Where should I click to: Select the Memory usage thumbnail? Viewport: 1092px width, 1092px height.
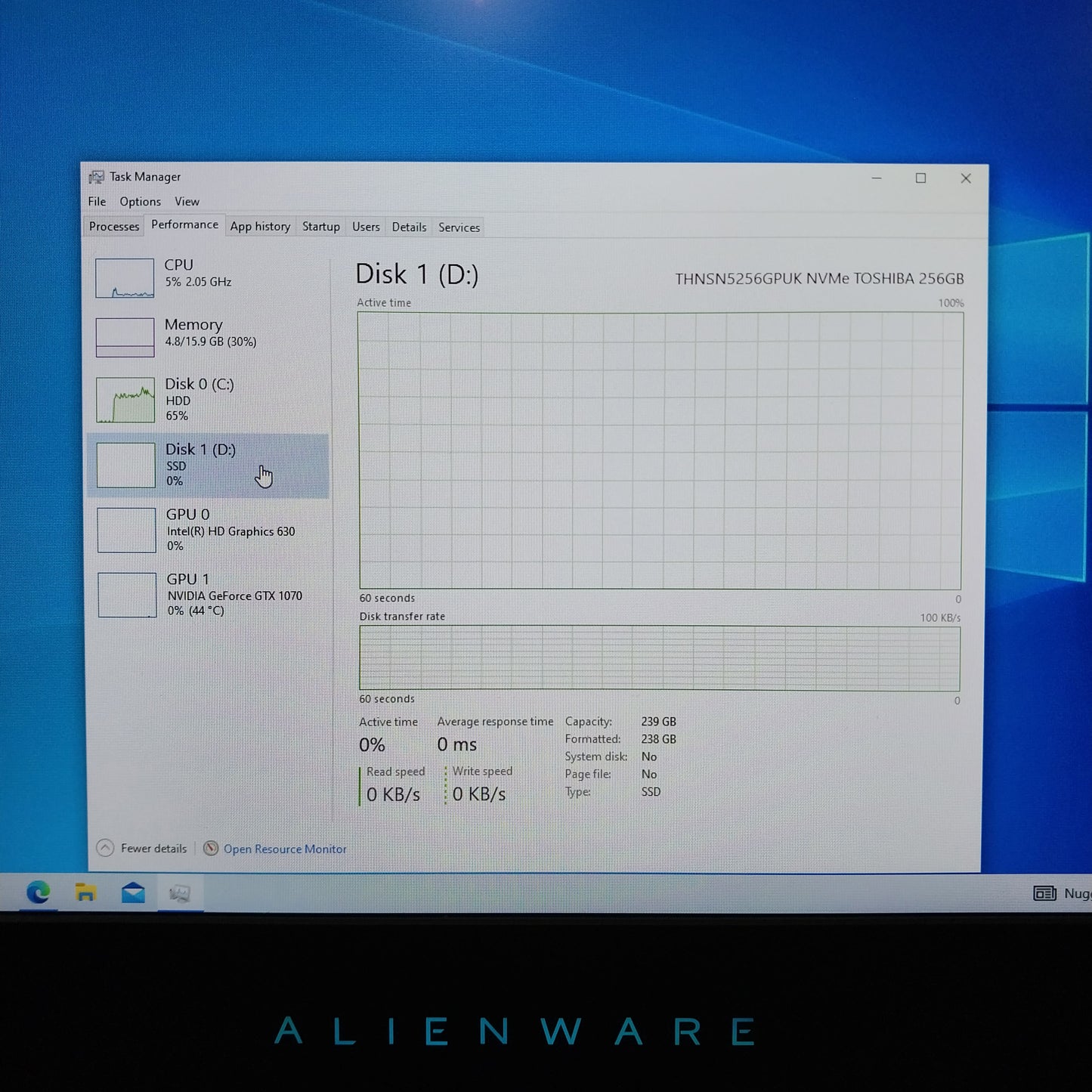[x=125, y=337]
